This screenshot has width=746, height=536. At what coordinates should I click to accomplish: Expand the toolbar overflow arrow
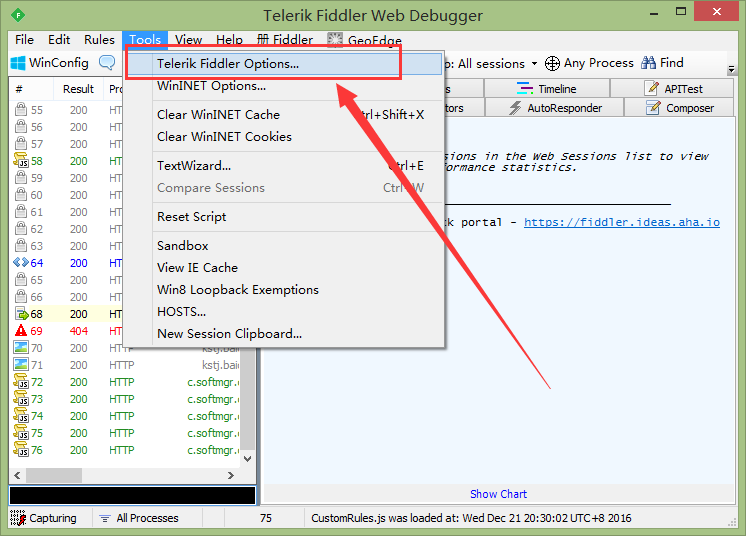[732, 70]
